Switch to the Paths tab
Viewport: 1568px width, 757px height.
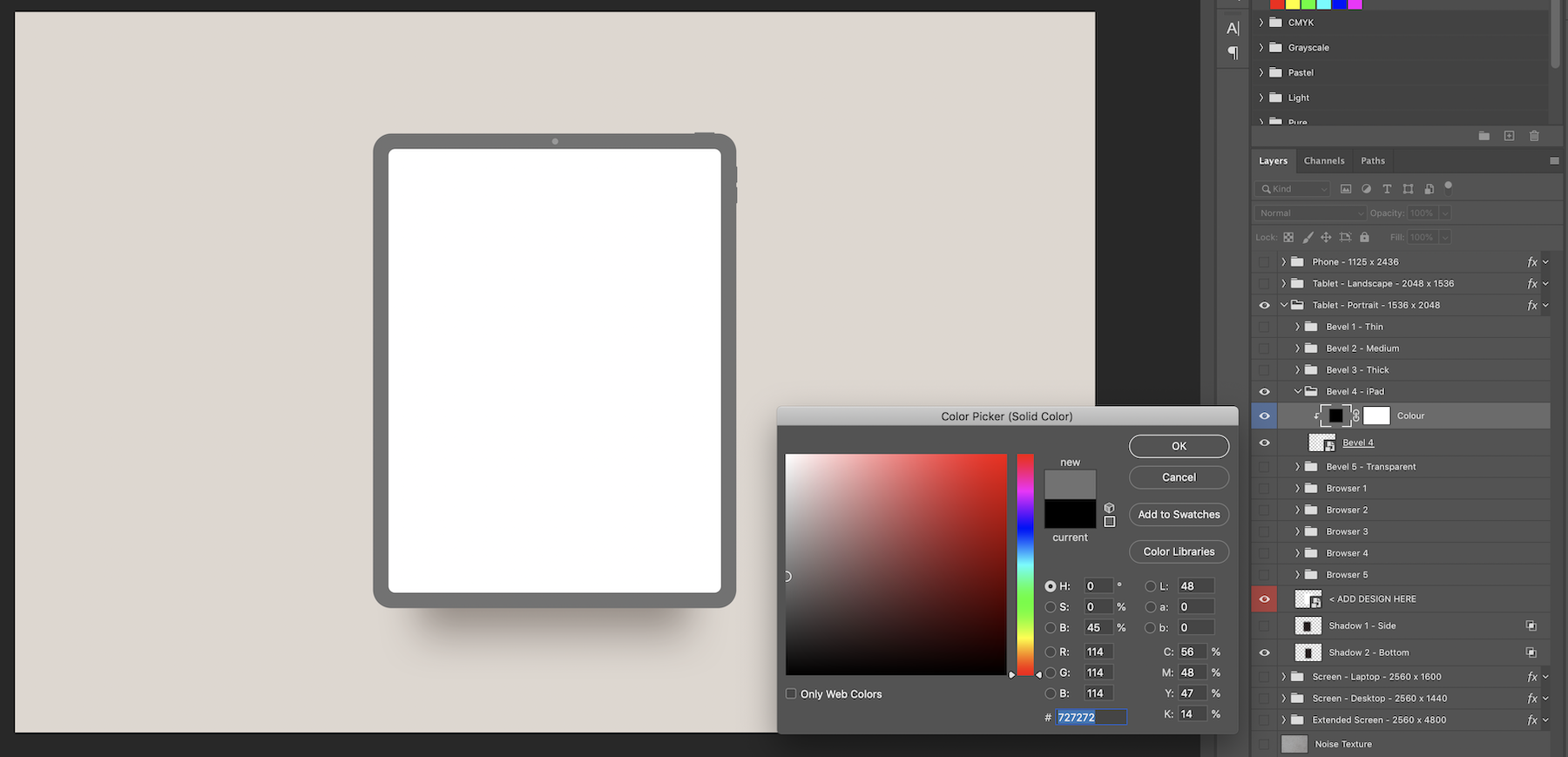click(1373, 161)
